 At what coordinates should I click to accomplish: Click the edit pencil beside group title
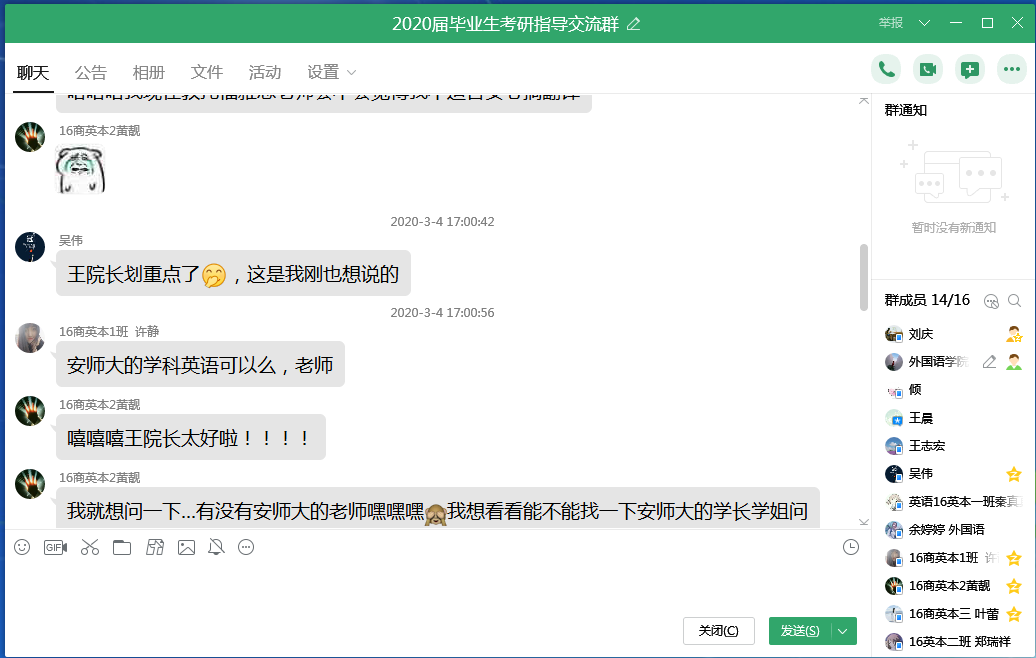tap(633, 24)
